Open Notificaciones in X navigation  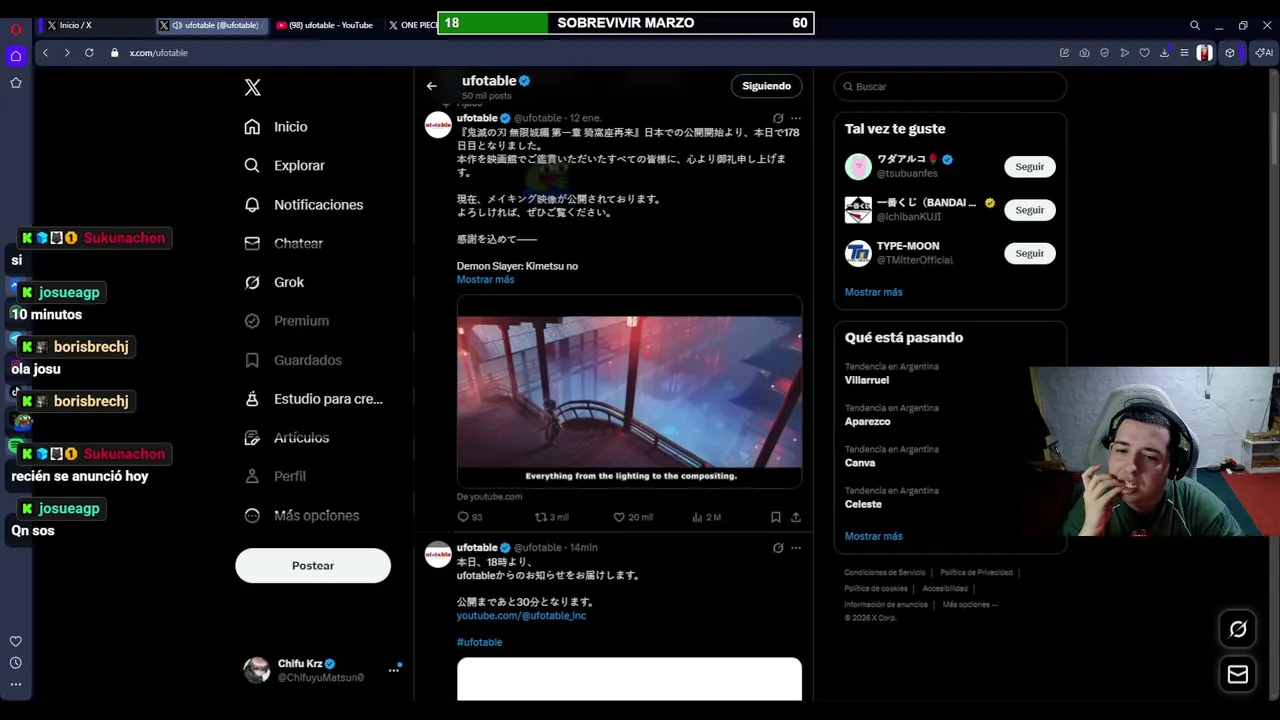tap(304, 205)
